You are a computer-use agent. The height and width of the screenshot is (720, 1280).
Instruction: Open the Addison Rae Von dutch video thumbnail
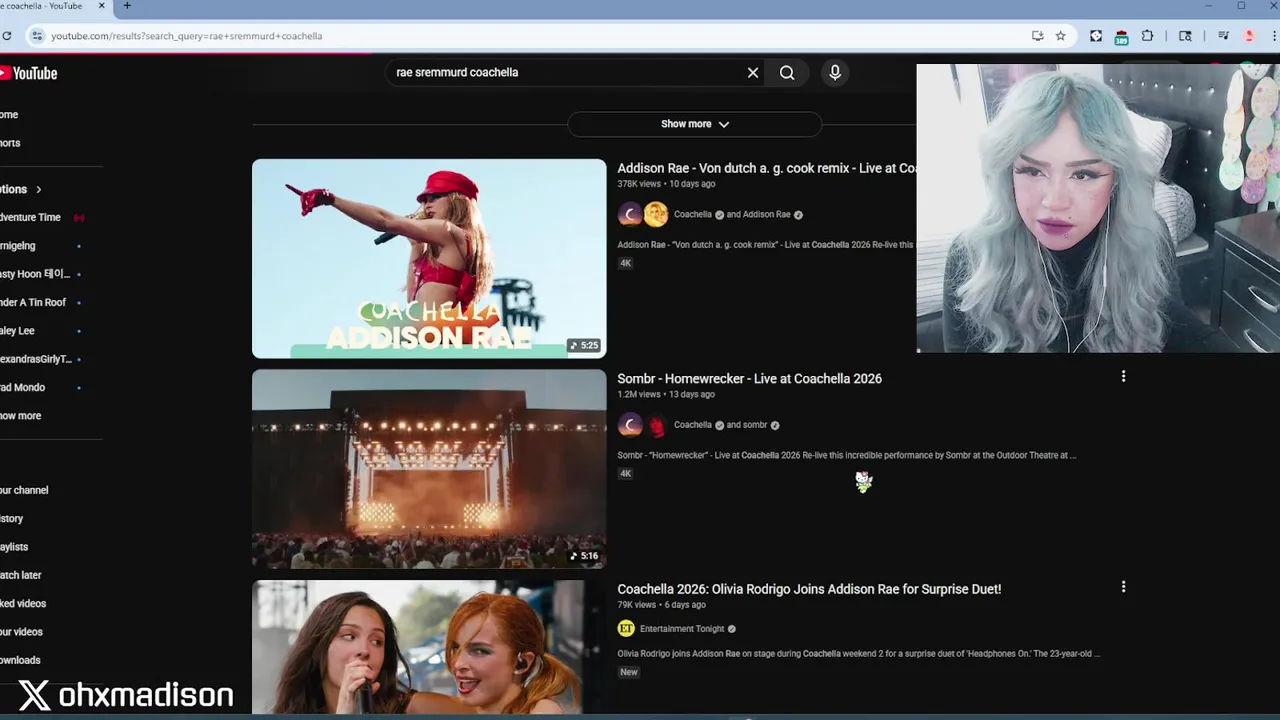[429, 258]
